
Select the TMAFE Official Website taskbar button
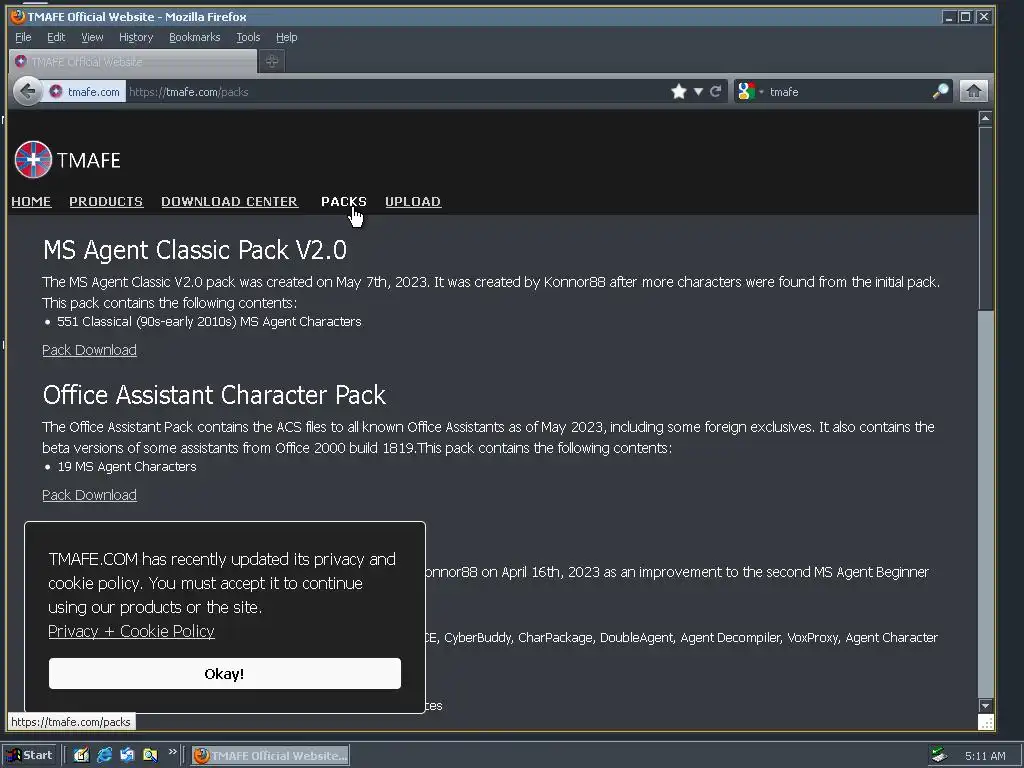coord(270,756)
